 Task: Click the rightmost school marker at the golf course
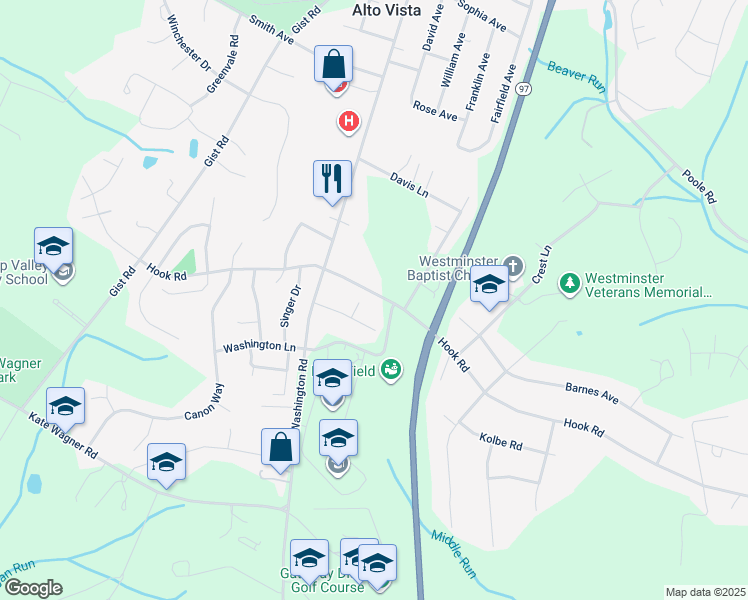pos(377,564)
